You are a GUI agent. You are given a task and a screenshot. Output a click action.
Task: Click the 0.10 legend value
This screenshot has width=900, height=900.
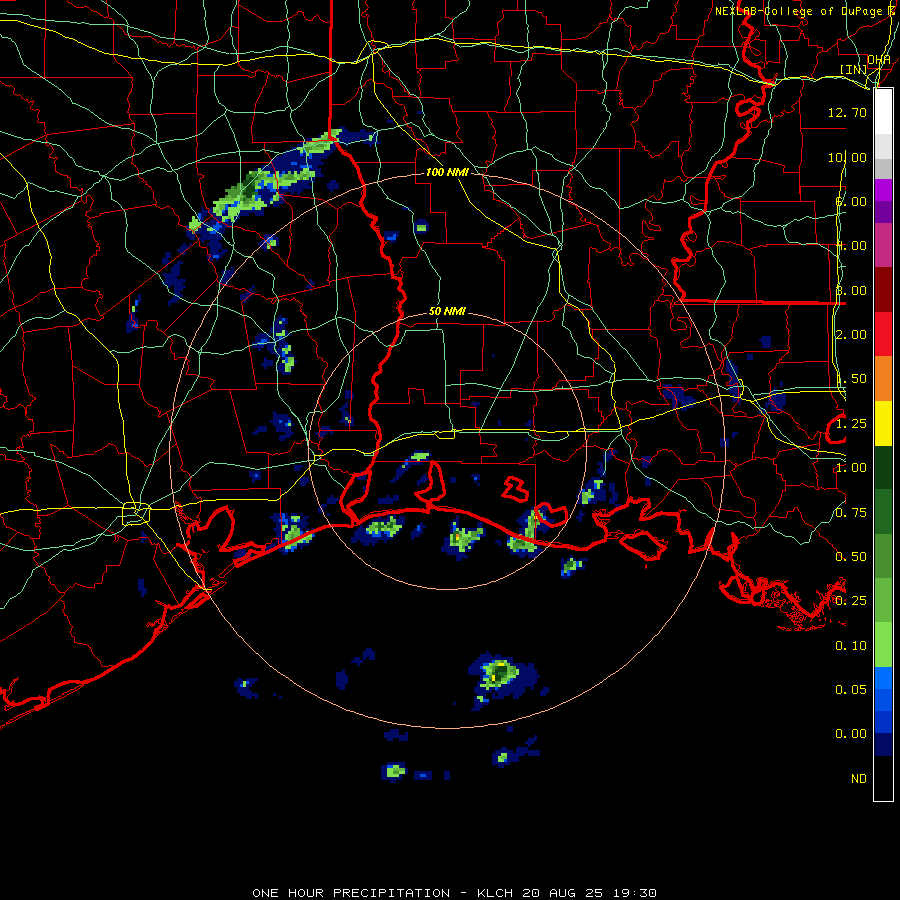(851, 646)
